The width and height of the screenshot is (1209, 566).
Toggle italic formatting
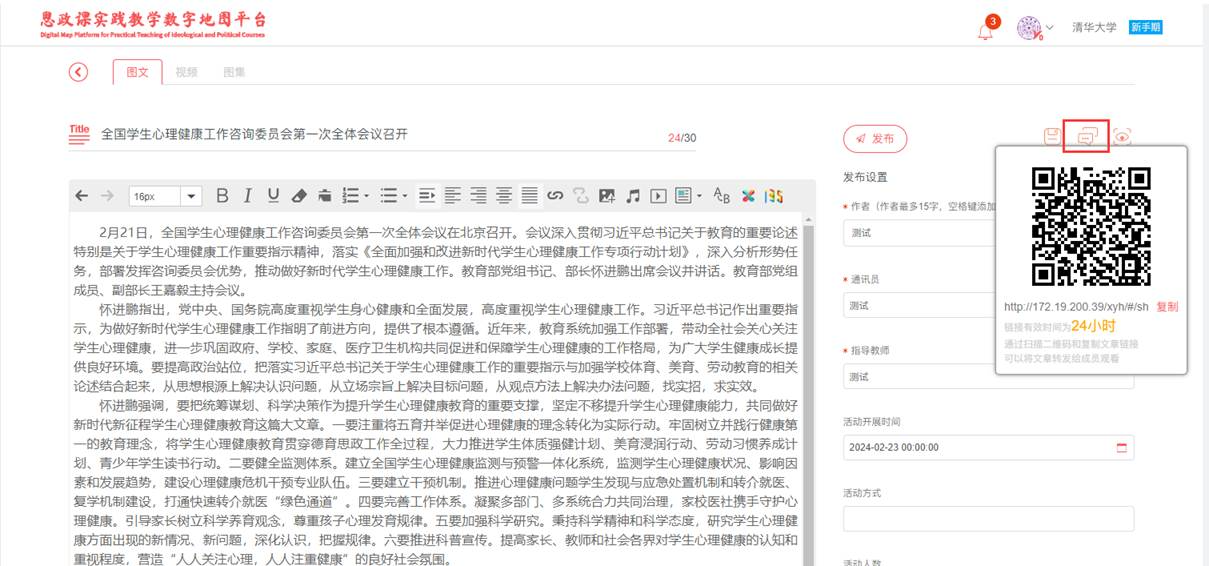pyautogui.click(x=247, y=196)
